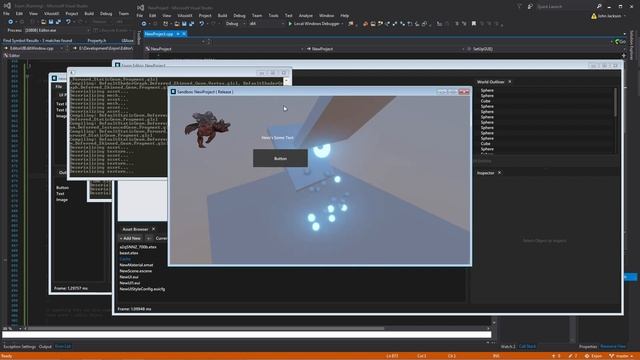Select NewScene.escene asset
The height and width of the screenshot is (360, 640).
(x=136, y=271)
